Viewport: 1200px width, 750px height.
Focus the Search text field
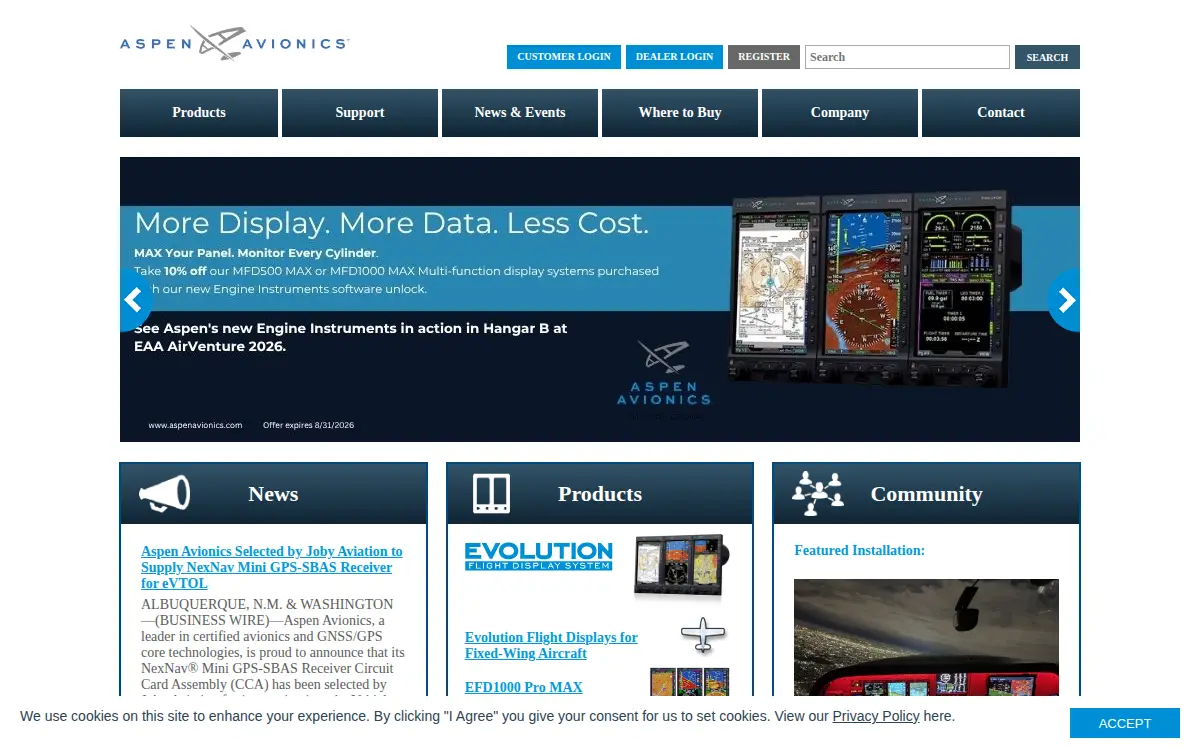907,57
